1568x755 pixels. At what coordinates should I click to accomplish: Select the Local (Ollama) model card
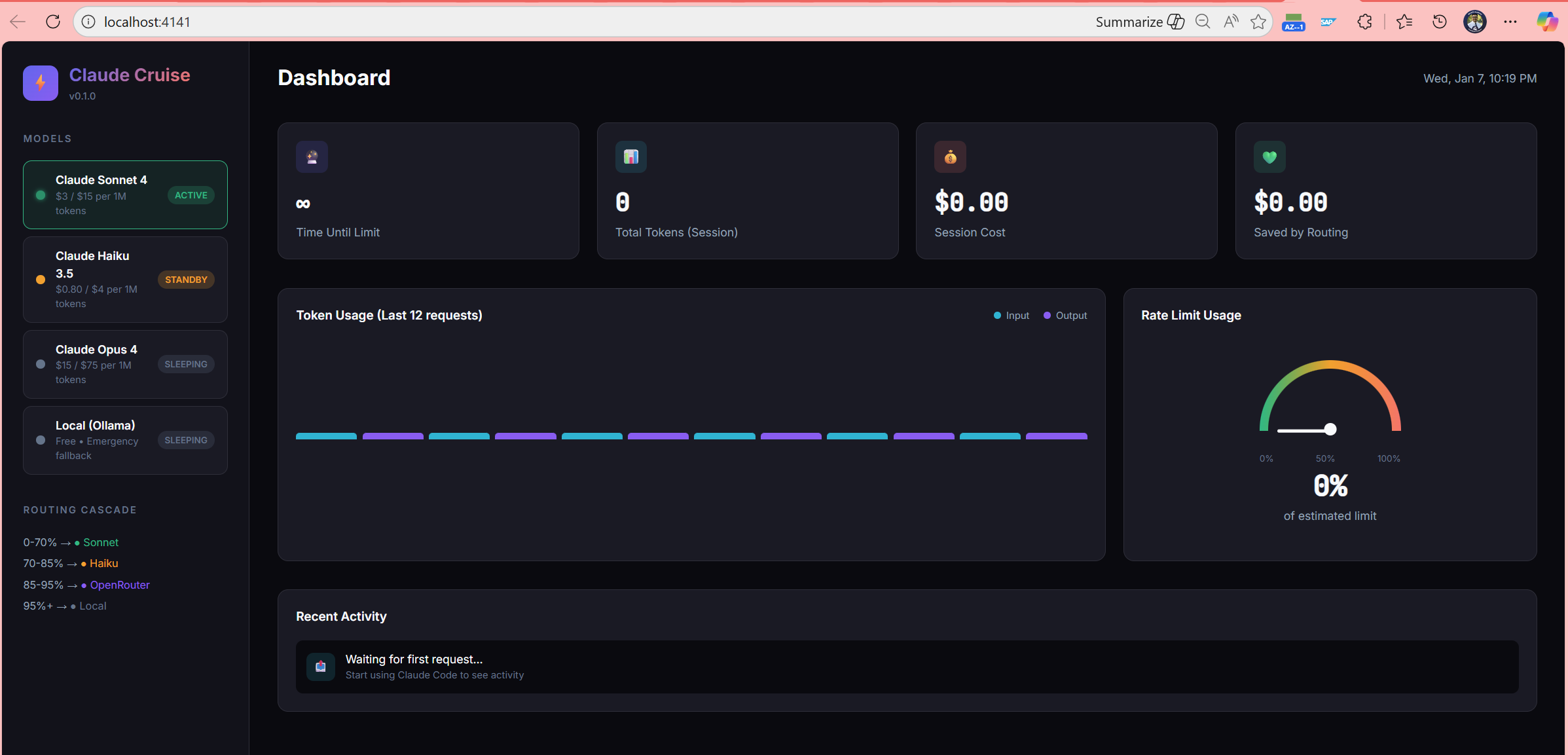pos(125,440)
